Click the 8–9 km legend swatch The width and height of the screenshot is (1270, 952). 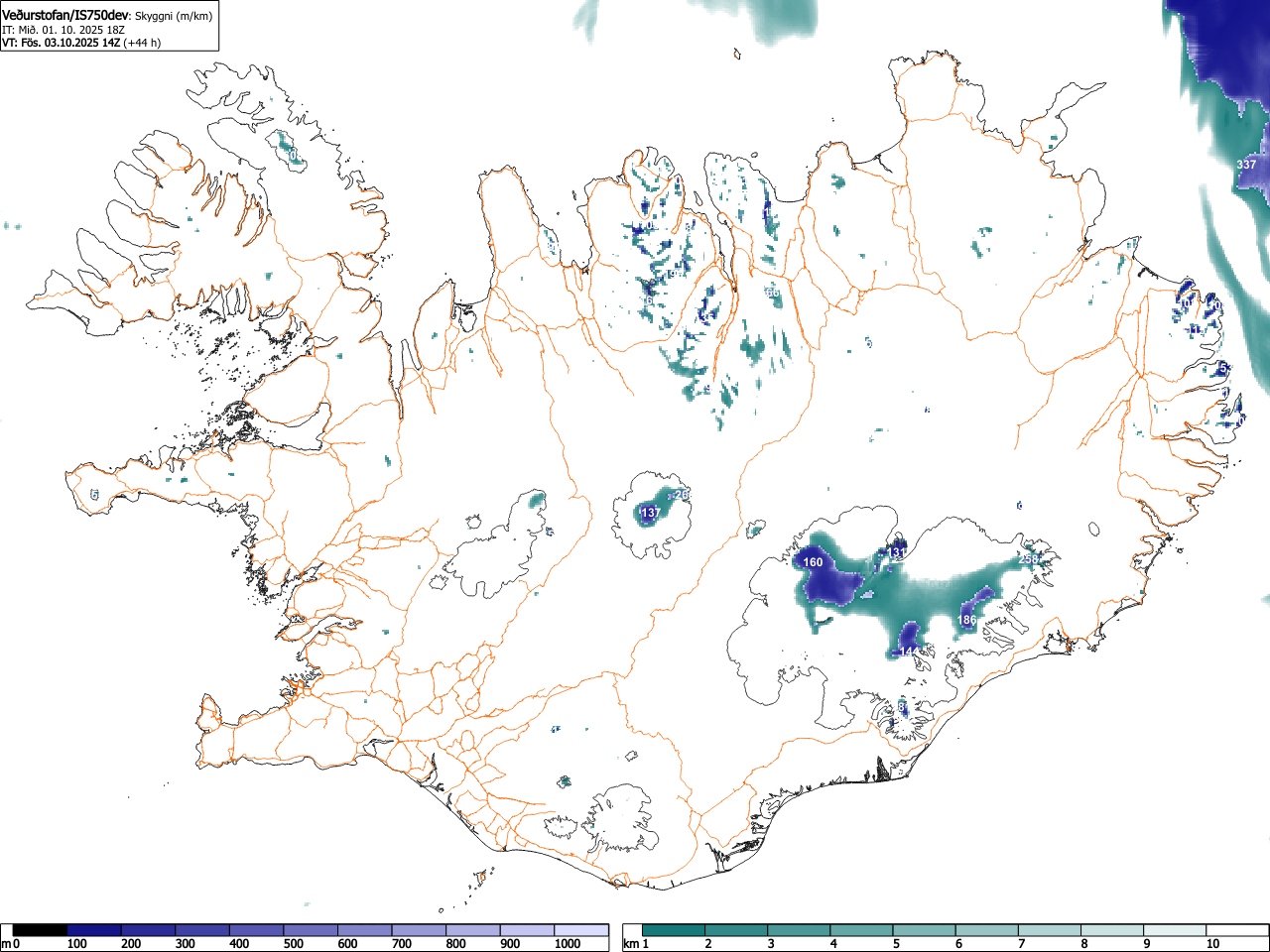(x=1112, y=930)
